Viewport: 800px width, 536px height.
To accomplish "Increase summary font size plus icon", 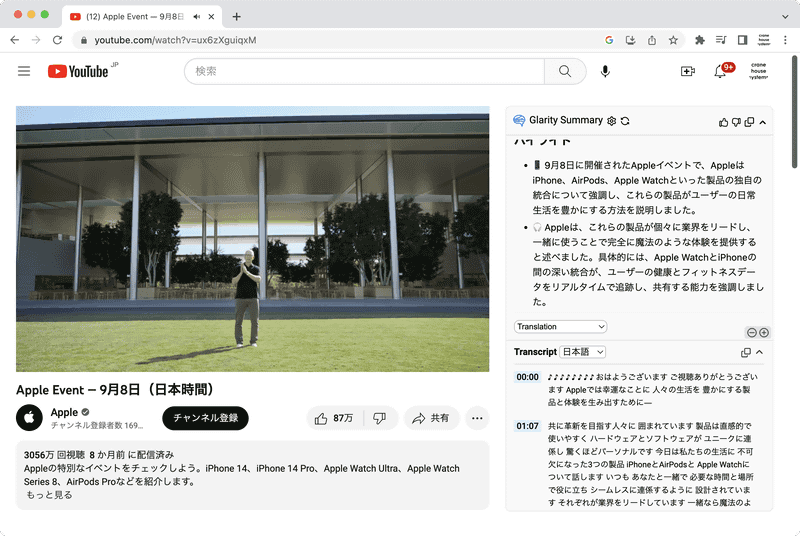I will (x=764, y=333).
